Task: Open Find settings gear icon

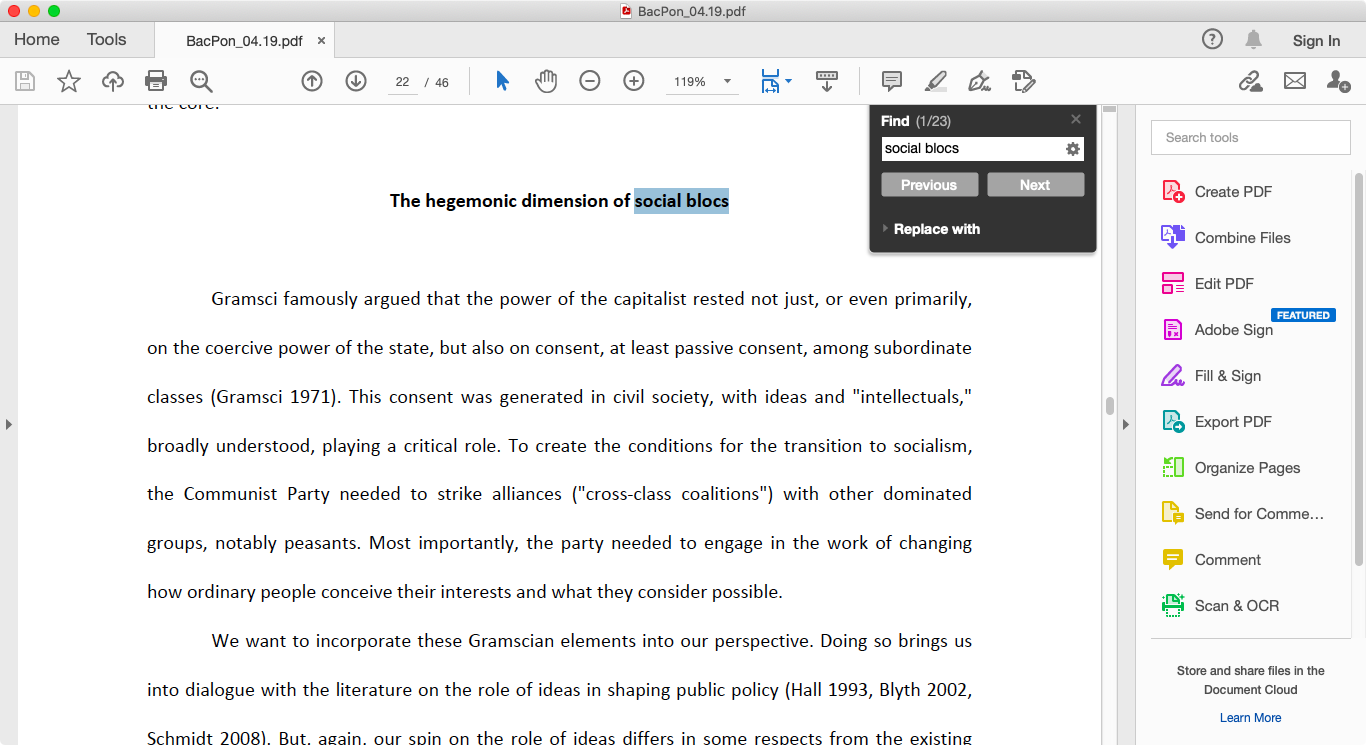Action: point(1073,149)
